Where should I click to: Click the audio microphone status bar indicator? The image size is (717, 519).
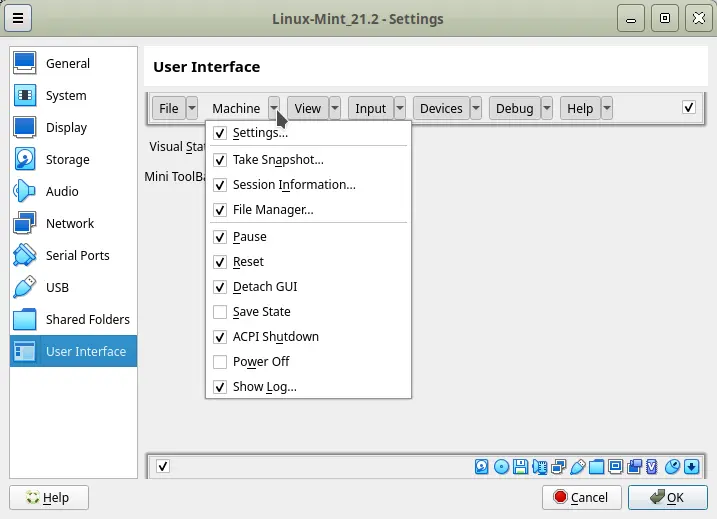(540, 467)
